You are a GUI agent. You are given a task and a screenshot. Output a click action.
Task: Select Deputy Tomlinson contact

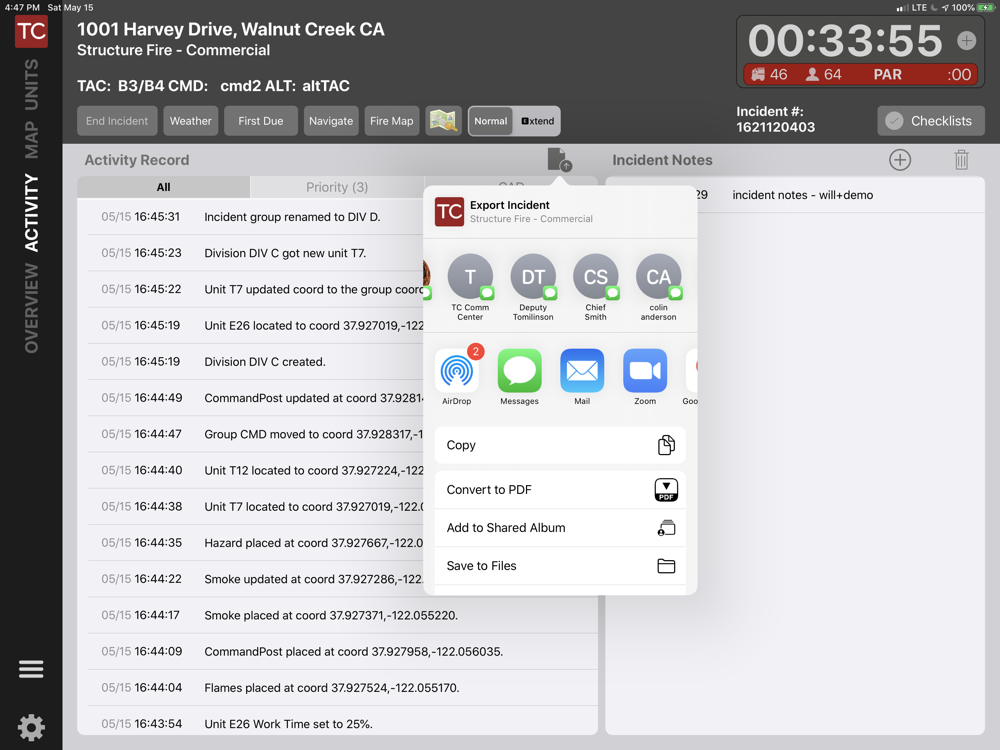coord(533,287)
